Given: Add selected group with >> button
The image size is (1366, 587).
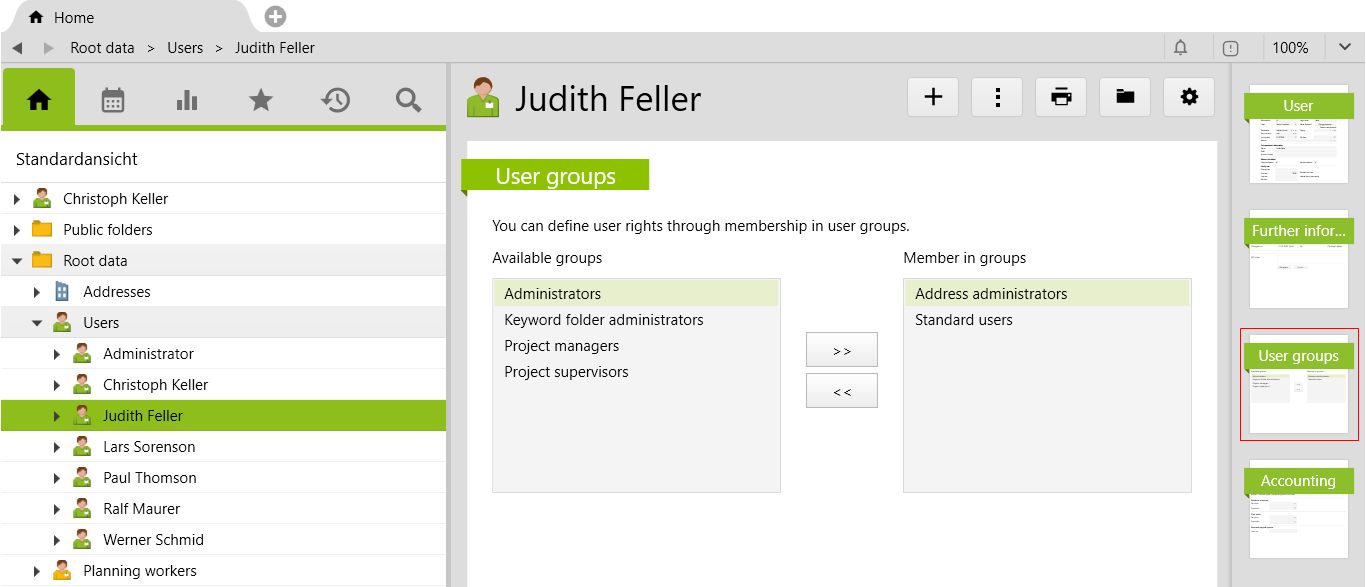Looking at the screenshot, I should 842,350.
